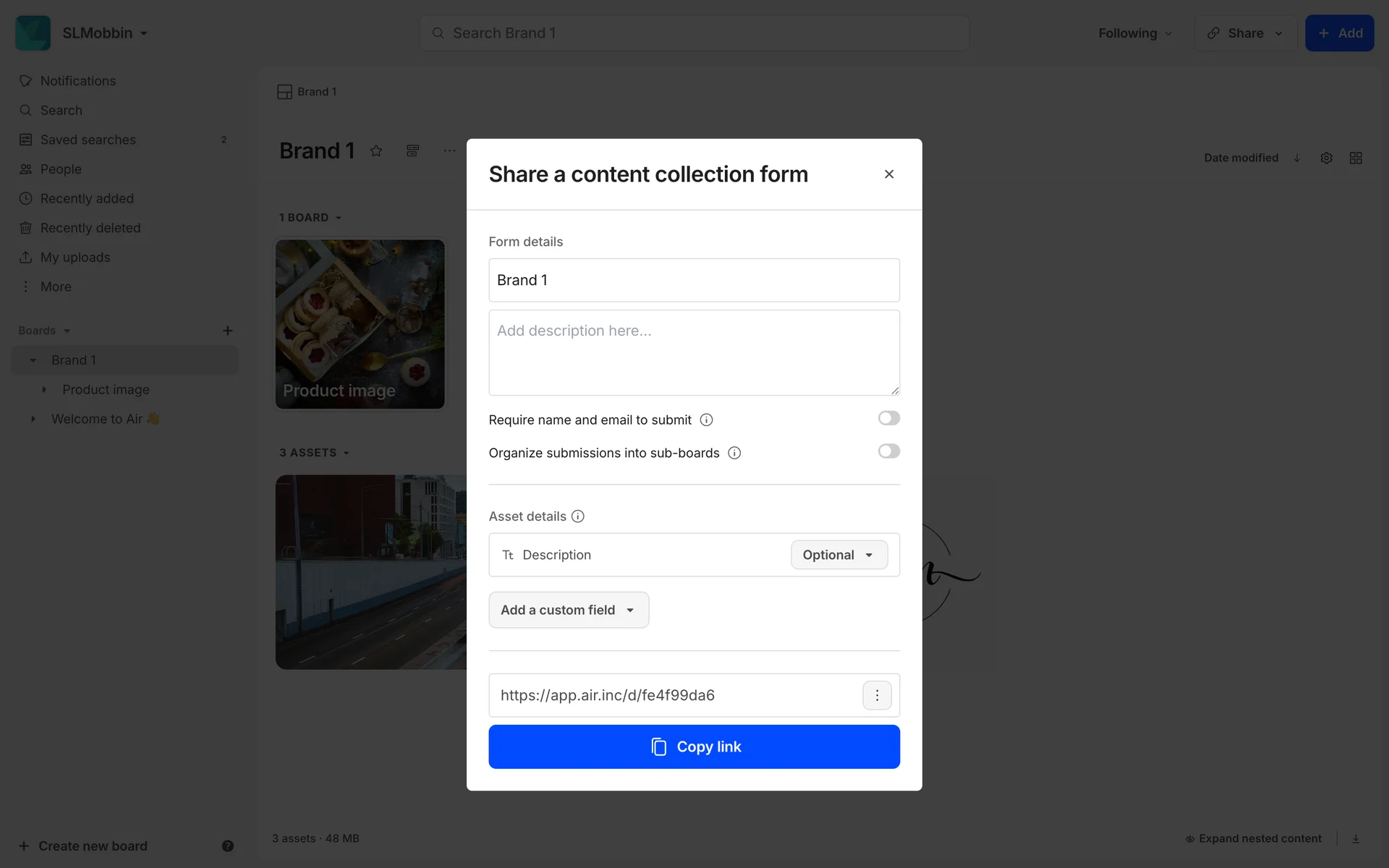Star the Brand 1 board as favorite

click(376, 151)
